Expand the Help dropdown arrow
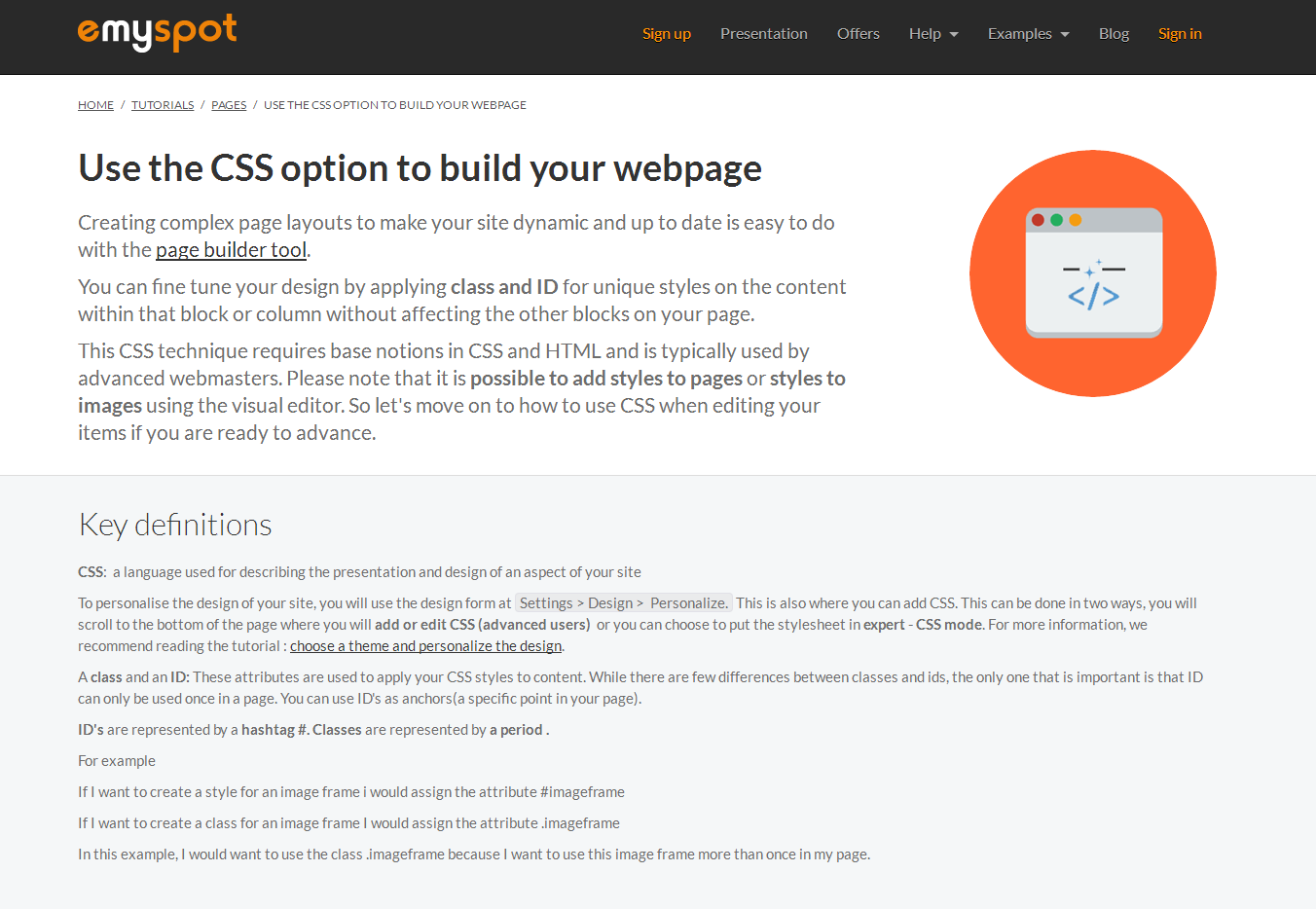The width and height of the screenshot is (1316, 909). [x=954, y=34]
